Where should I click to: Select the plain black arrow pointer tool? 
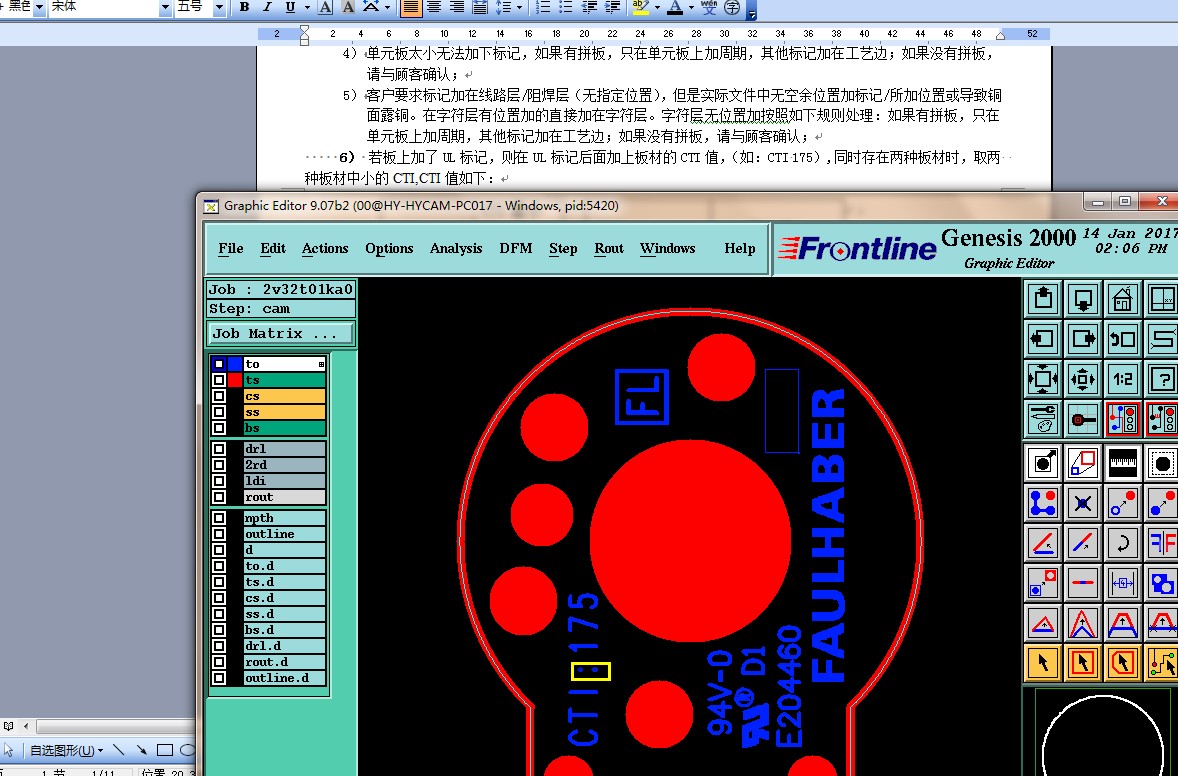pyautogui.click(x=1043, y=663)
